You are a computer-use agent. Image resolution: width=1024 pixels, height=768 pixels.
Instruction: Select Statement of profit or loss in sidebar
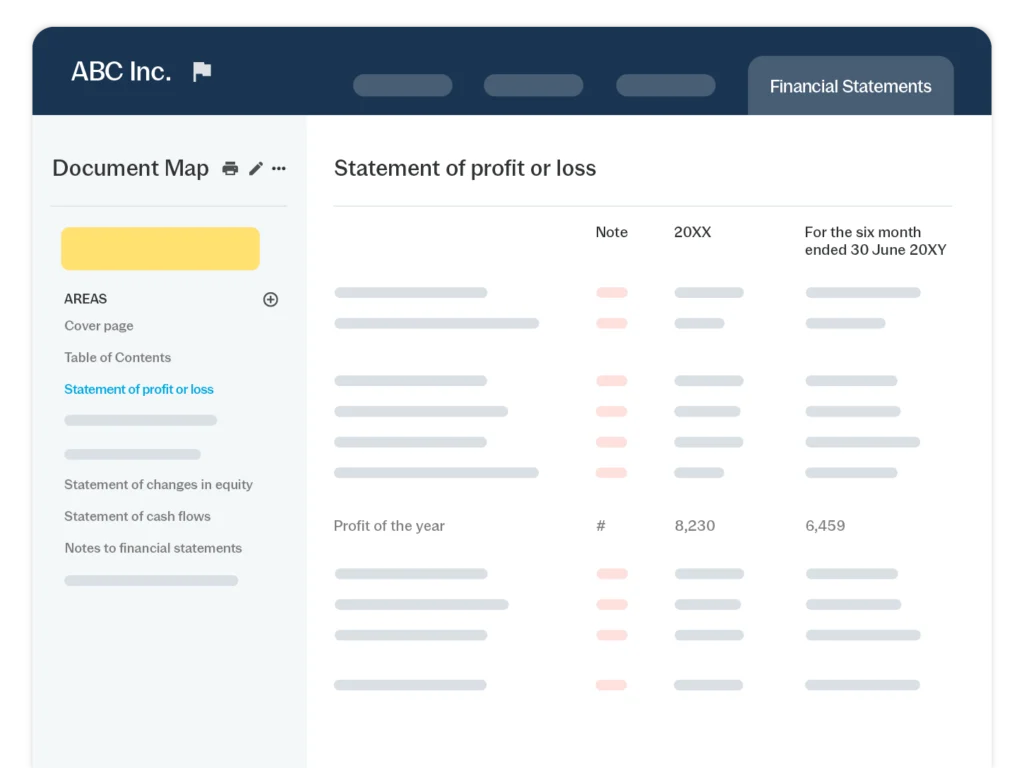(139, 390)
